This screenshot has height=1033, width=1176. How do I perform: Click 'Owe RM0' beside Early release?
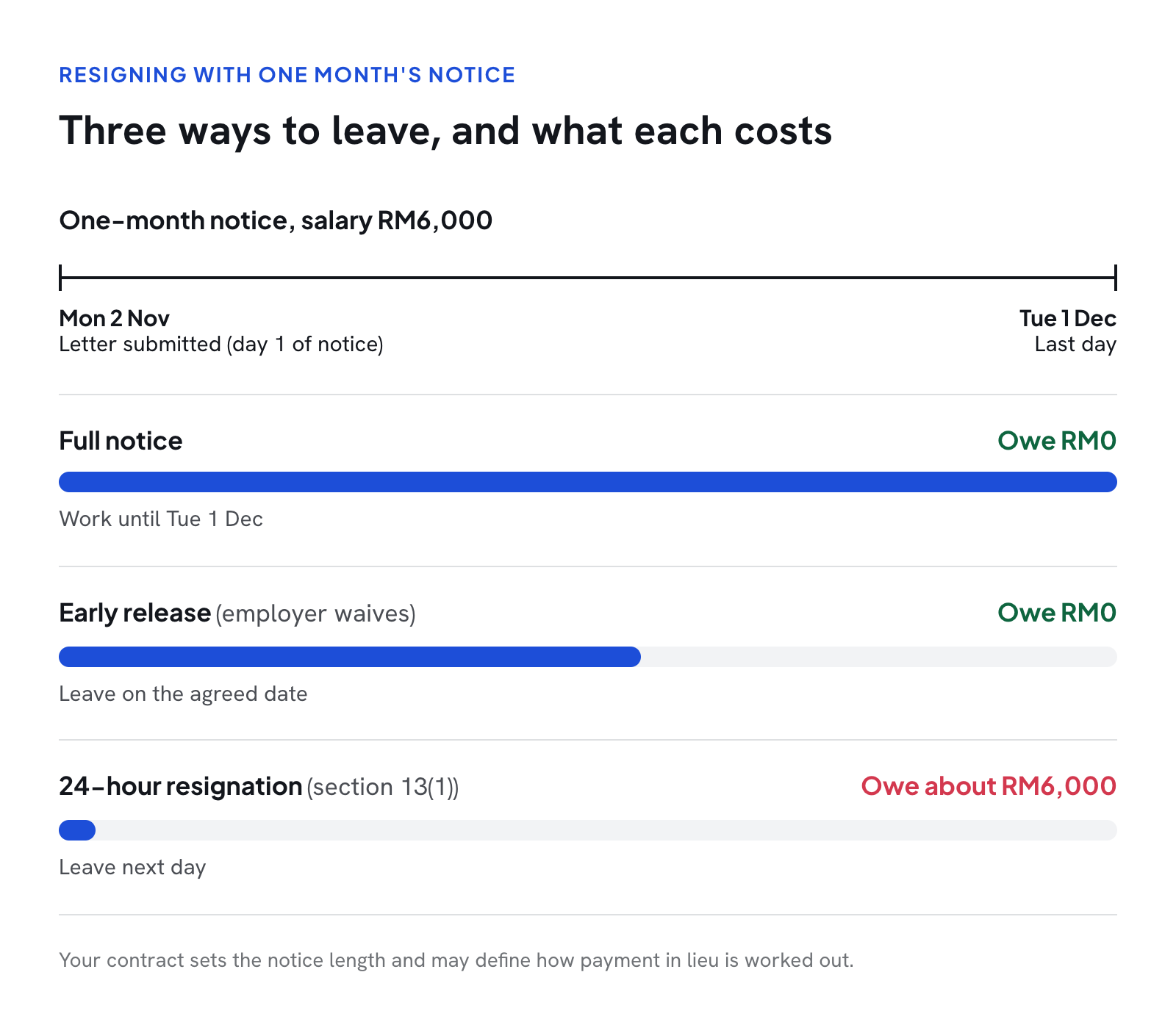[x=1057, y=613]
